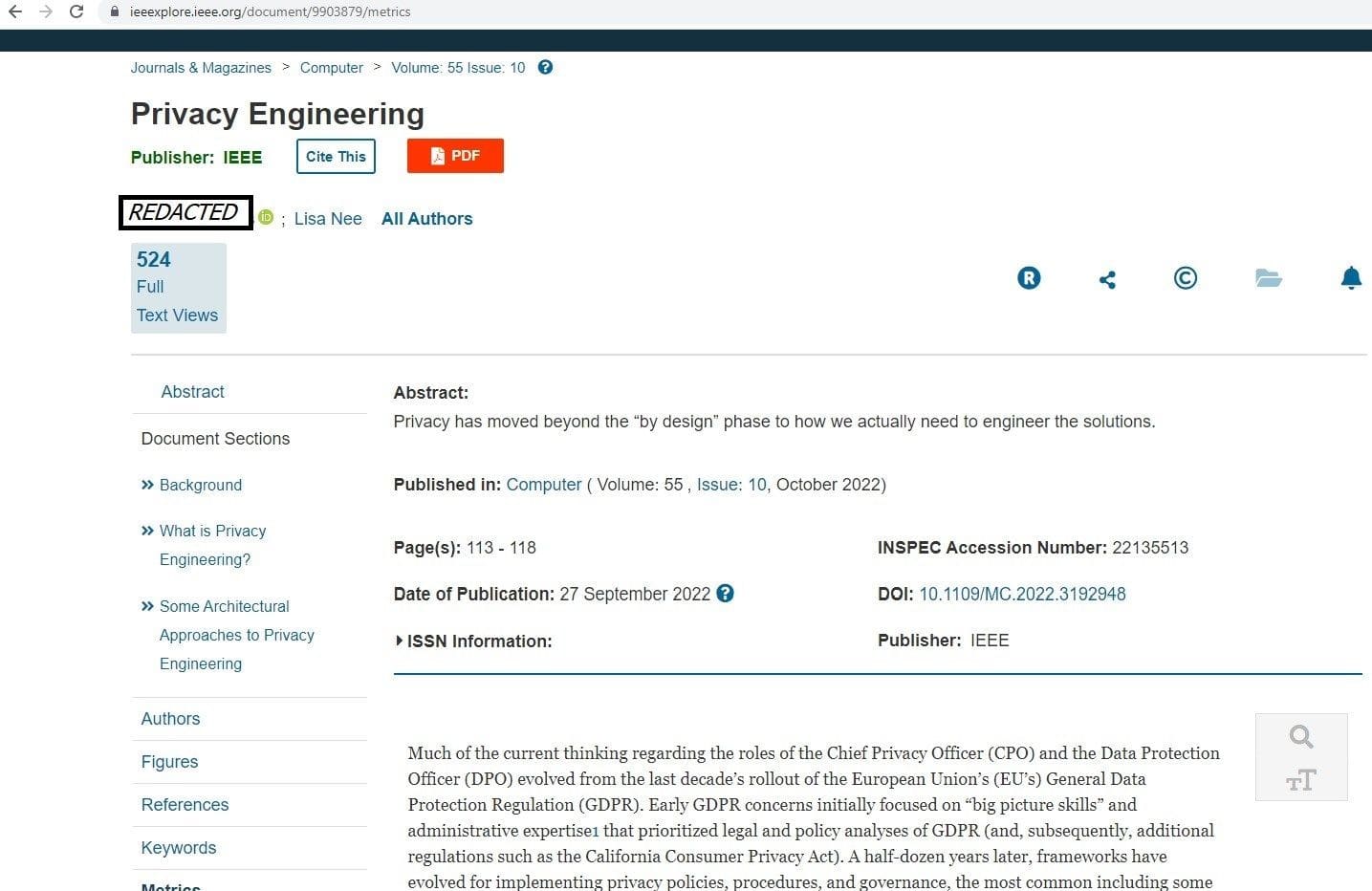
Task: Open the Computer journal link in Published in
Action: pos(544,485)
